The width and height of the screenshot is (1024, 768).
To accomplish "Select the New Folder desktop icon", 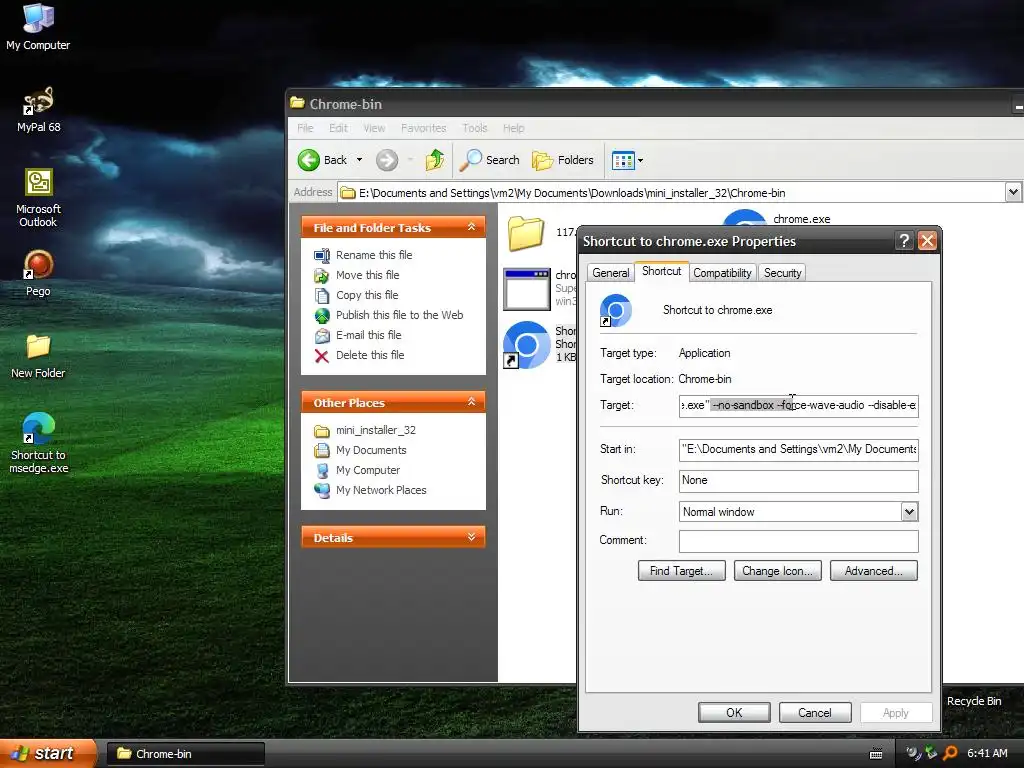I will (x=38, y=356).
